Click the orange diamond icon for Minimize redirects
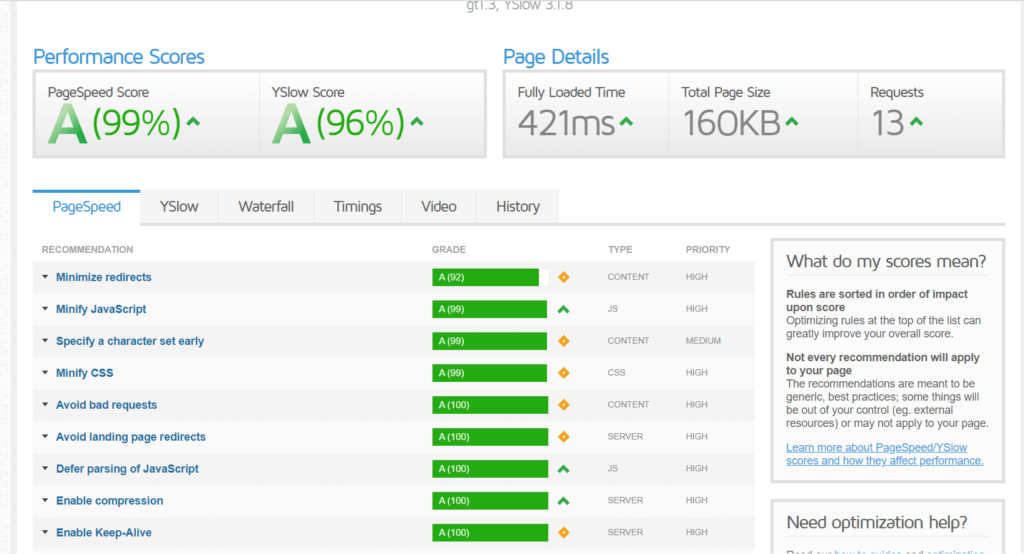Screen dimensions: 1024x554 point(564,277)
